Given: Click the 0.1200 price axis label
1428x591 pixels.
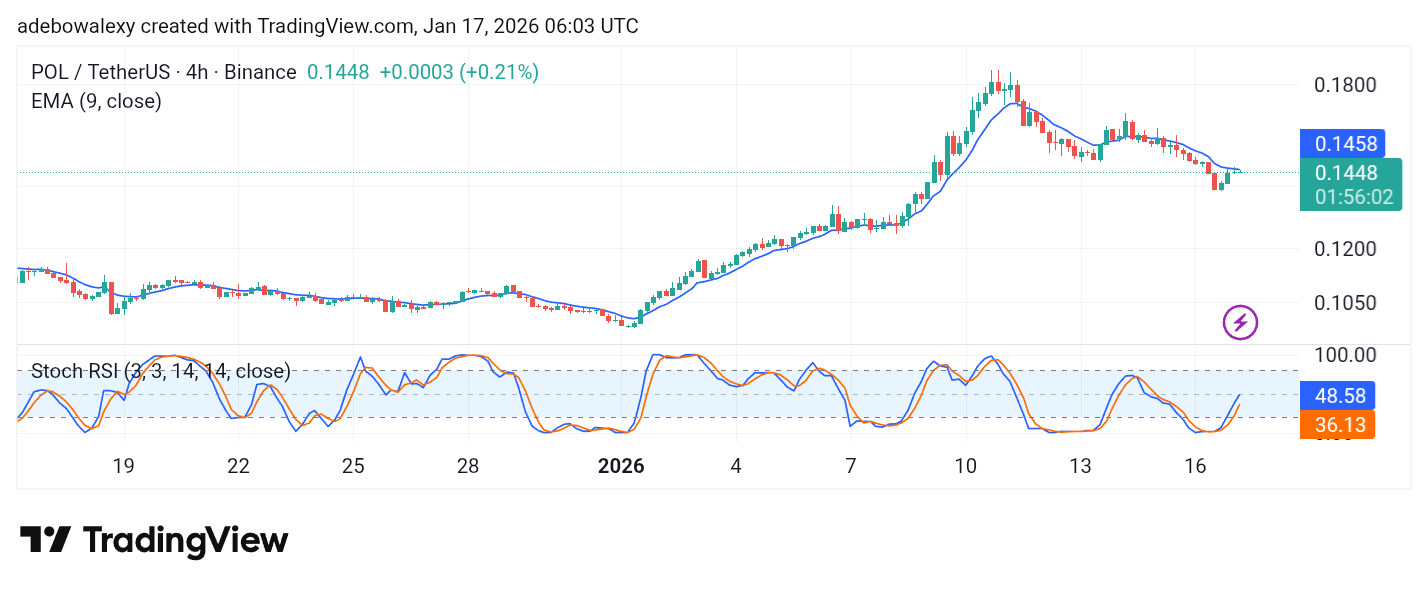Looking at the screenshot, I should coord(1345,248).
